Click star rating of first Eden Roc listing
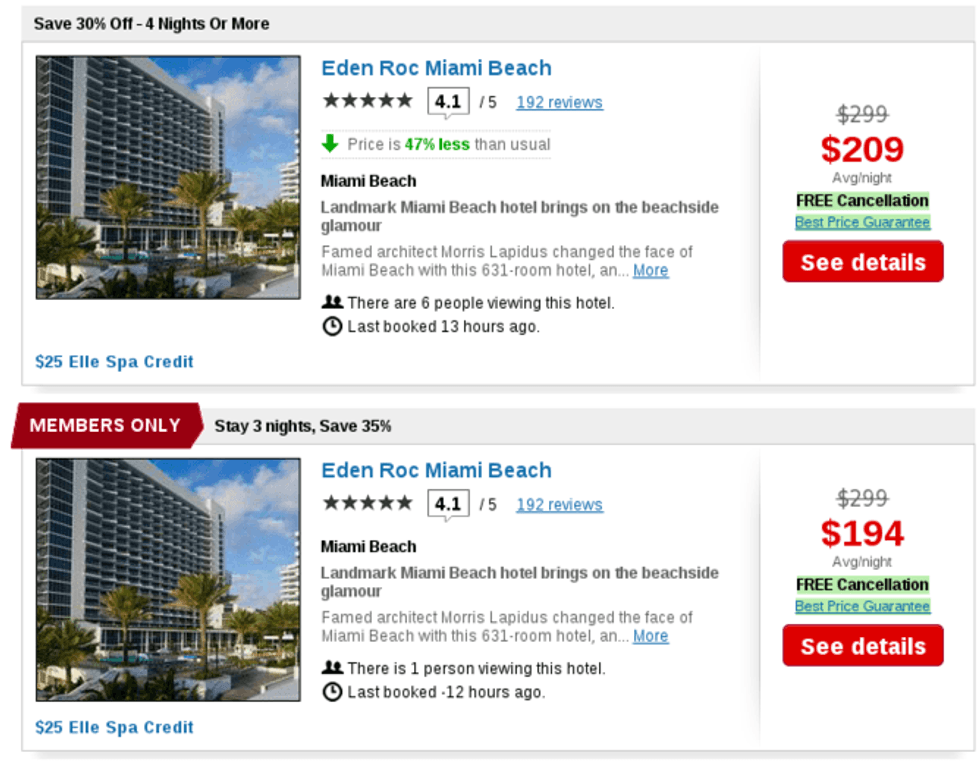 pyautogui.click(x=367, y=101)
